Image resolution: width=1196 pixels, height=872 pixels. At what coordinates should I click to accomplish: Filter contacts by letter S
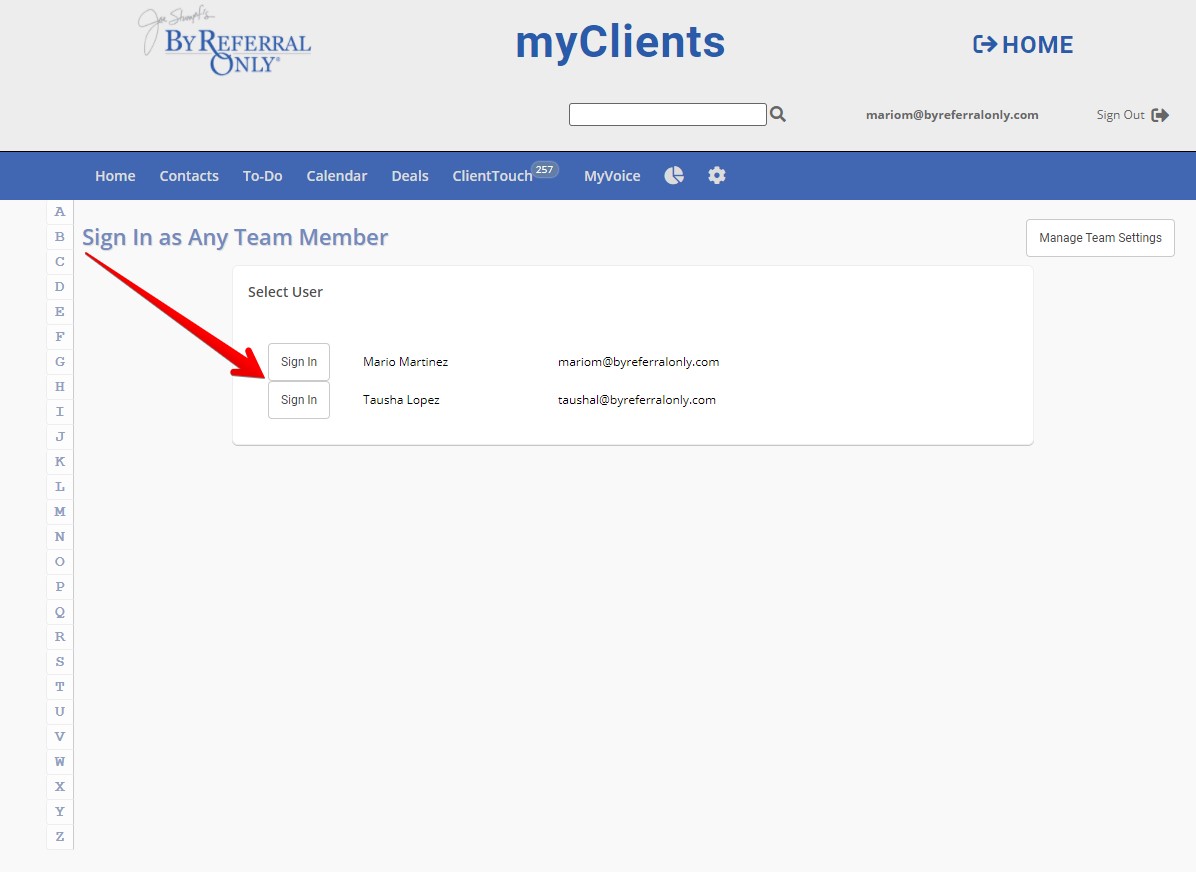pos(59,661)
